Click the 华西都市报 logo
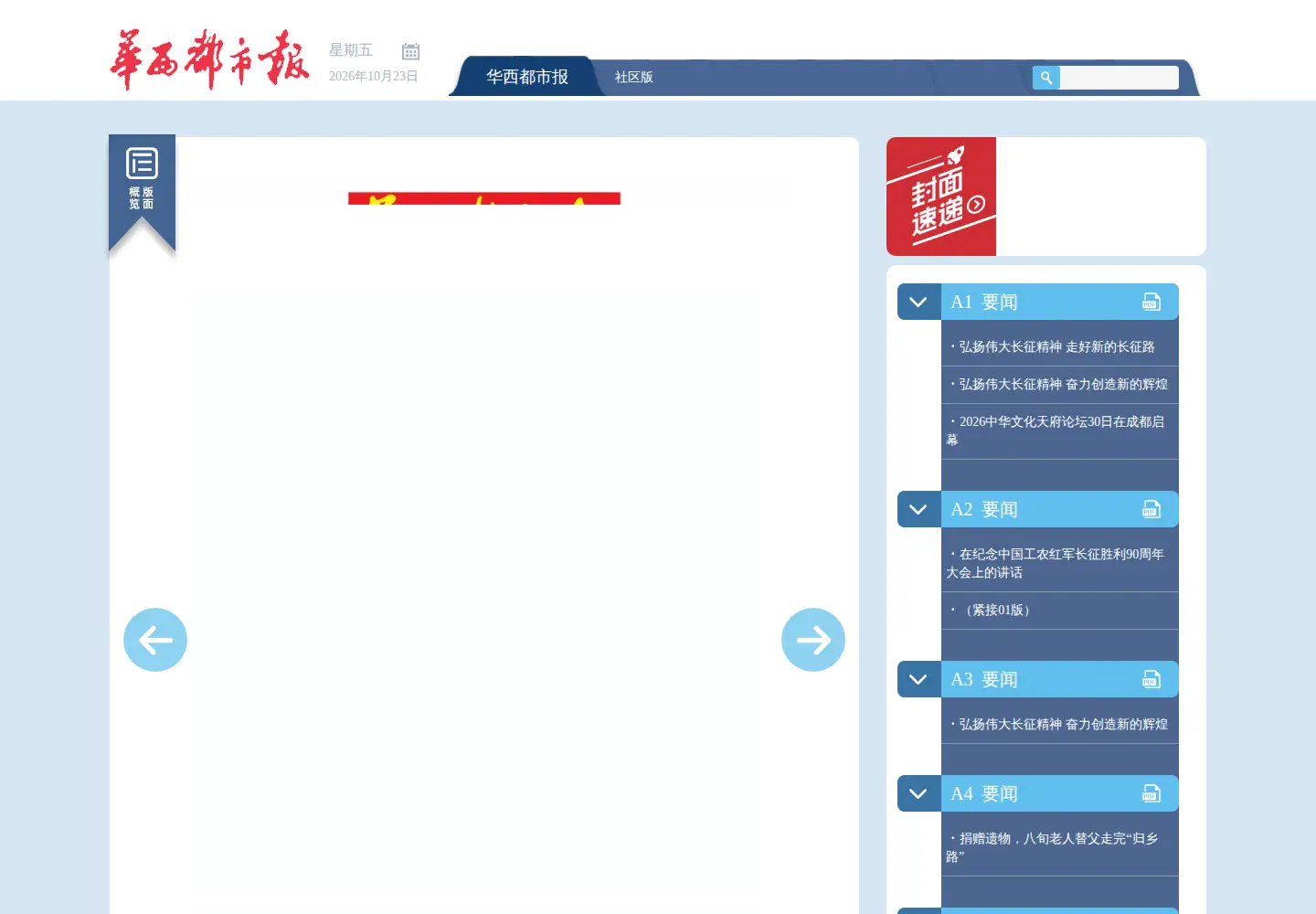This screenshot has width=1316, height=914. click(209, 59)
